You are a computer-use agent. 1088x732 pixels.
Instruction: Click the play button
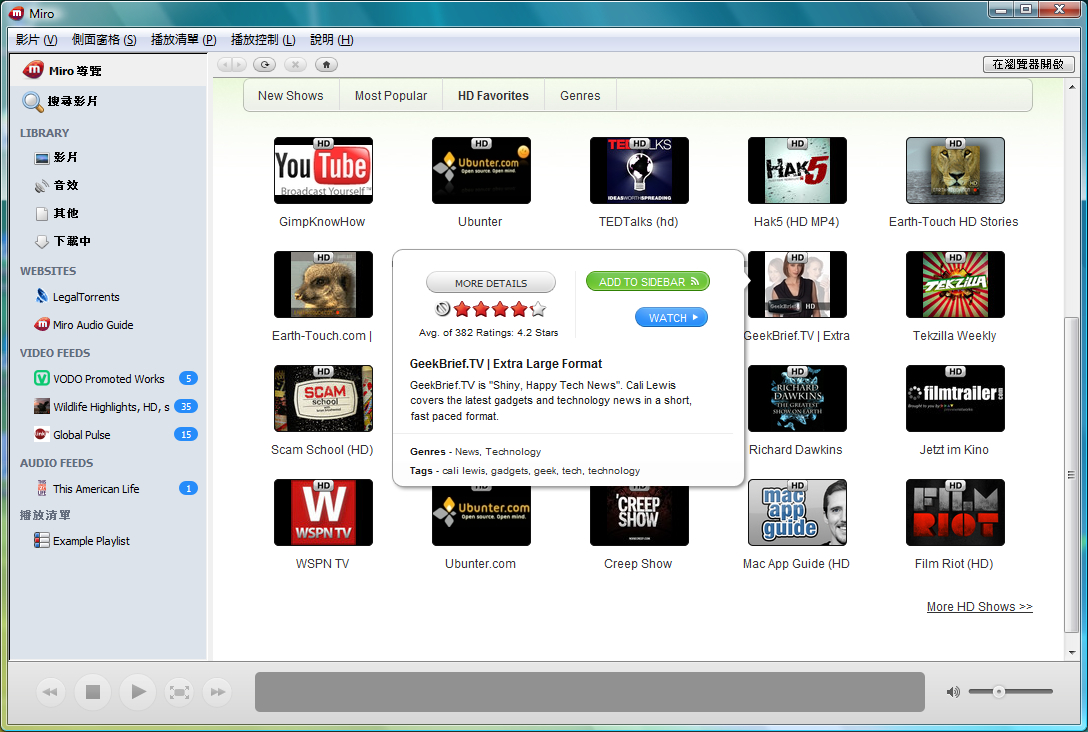point(137,692)
